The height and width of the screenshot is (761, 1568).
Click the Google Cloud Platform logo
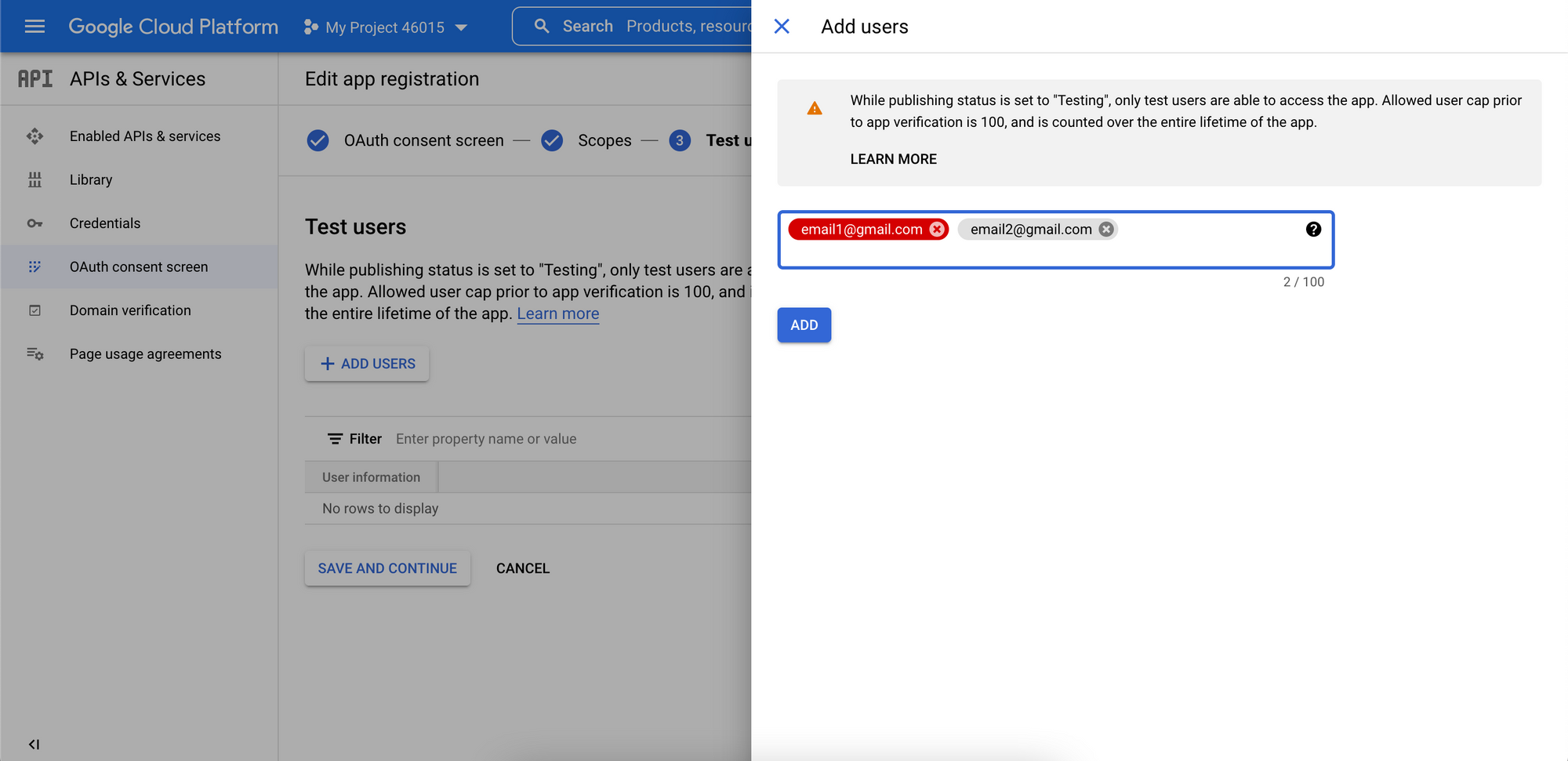coord(173,27)
